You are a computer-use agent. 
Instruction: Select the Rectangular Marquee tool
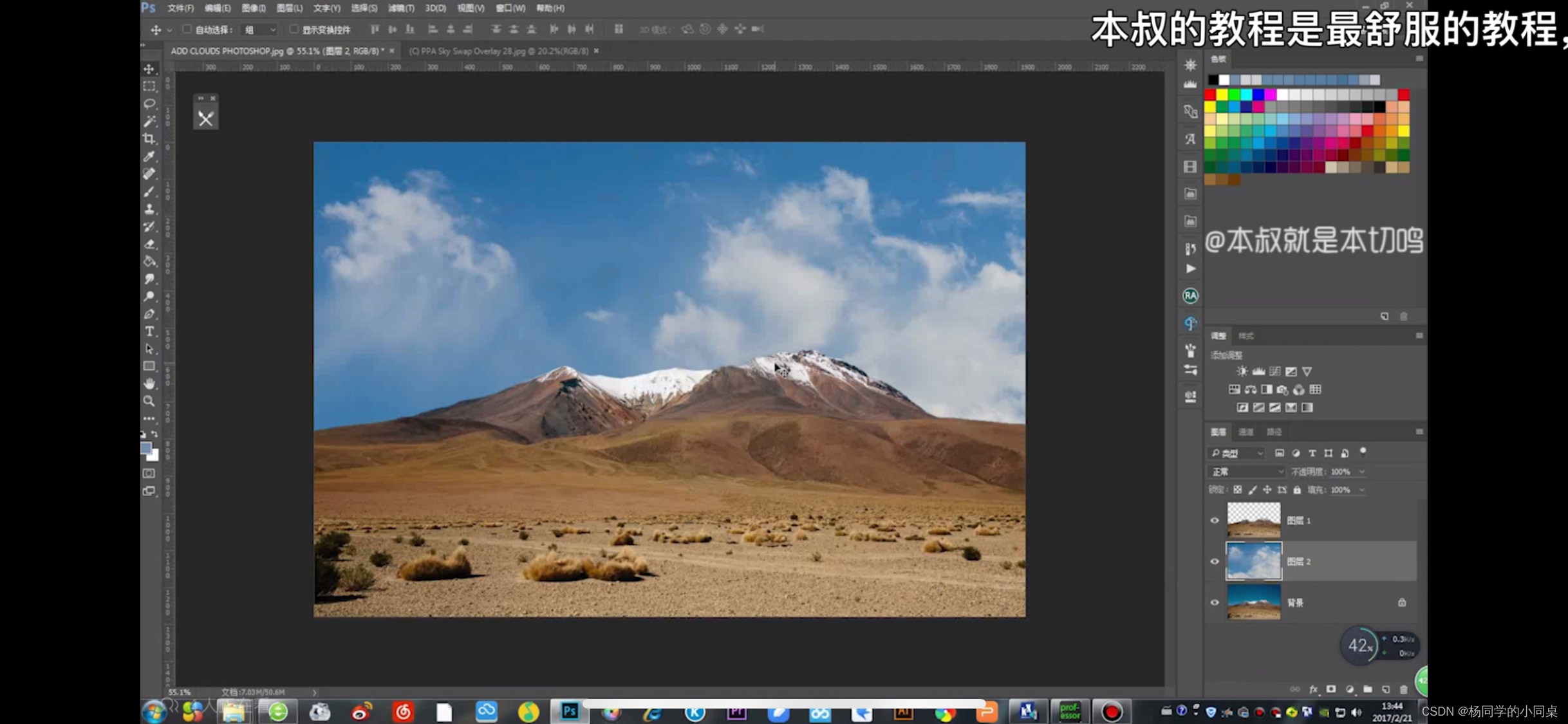149,86
